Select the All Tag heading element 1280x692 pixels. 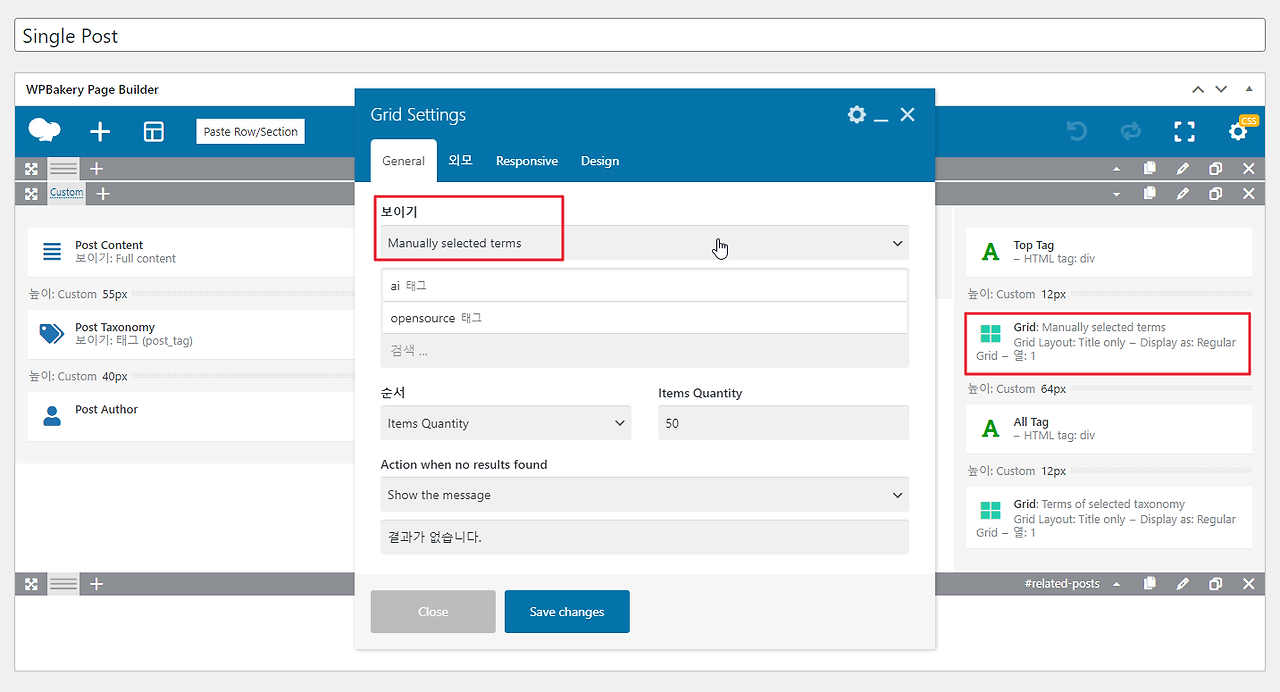click(x=1109, y=429)
